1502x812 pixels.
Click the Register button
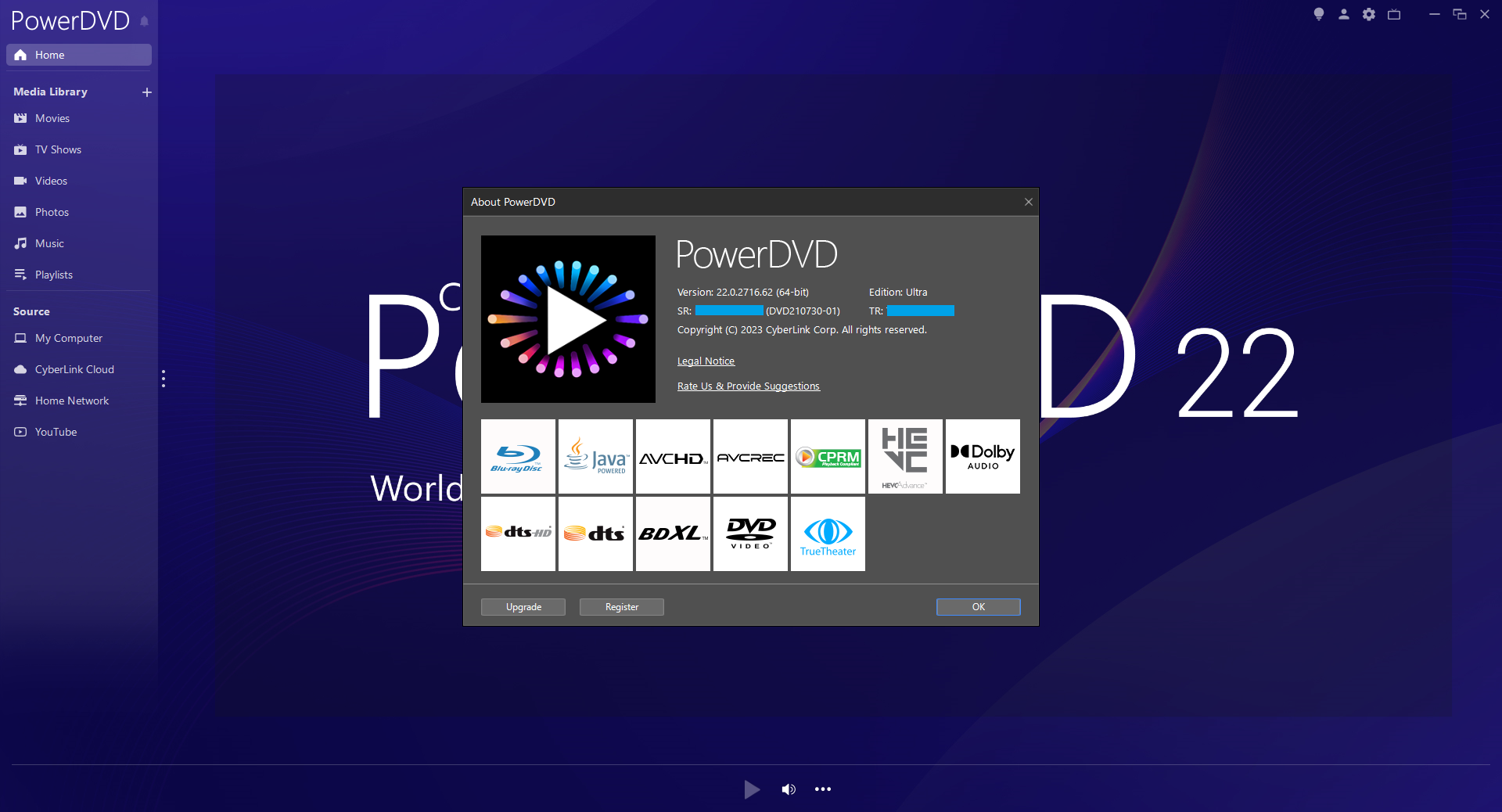coord(622,607)
